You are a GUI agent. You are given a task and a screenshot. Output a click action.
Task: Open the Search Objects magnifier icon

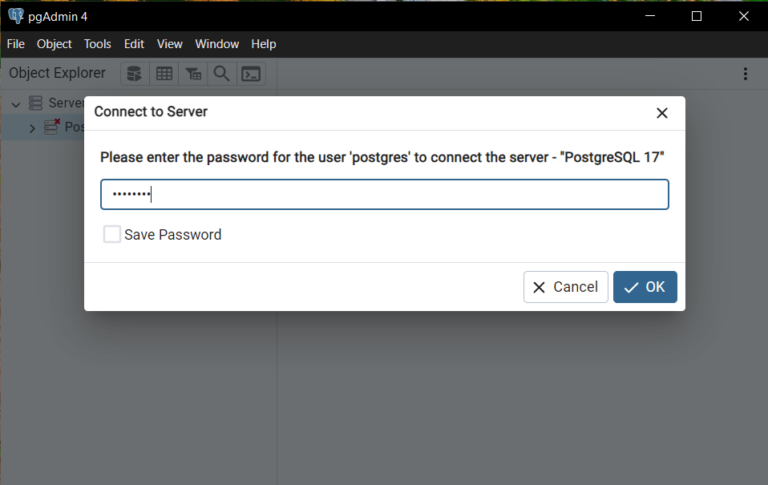pyautogui.click(x=221, y=74)
